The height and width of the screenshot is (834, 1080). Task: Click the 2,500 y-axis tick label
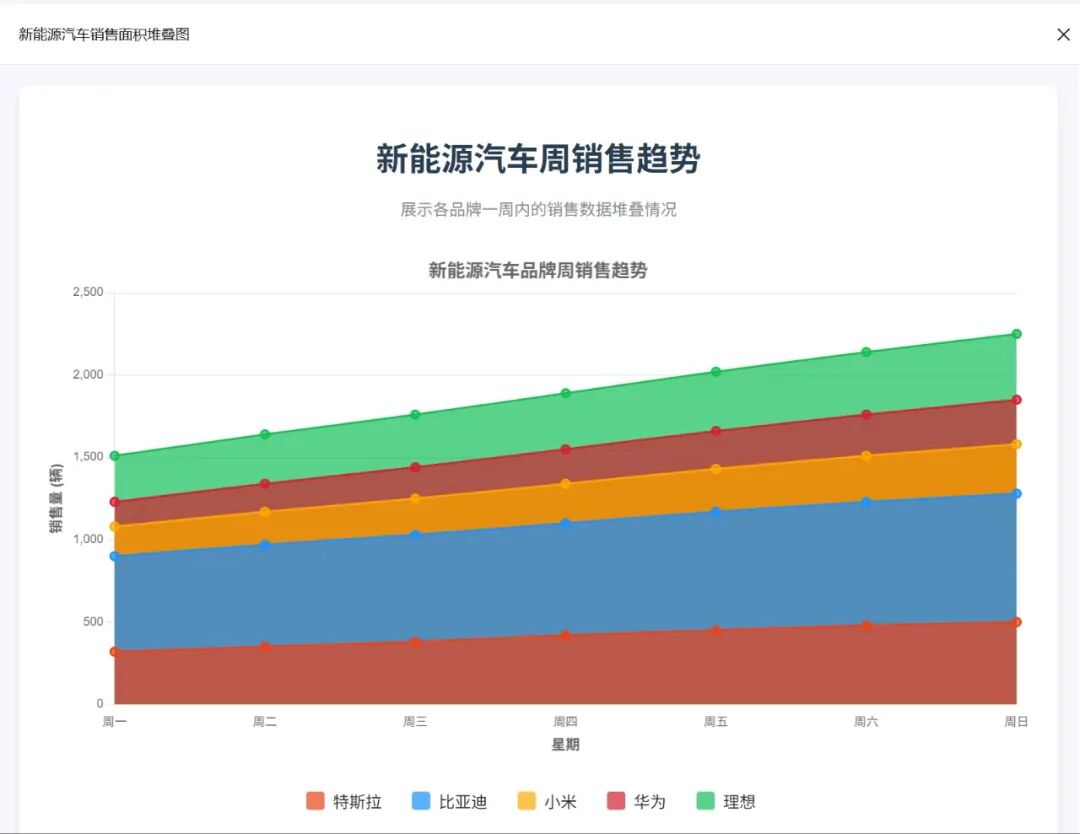click(88, 291)
